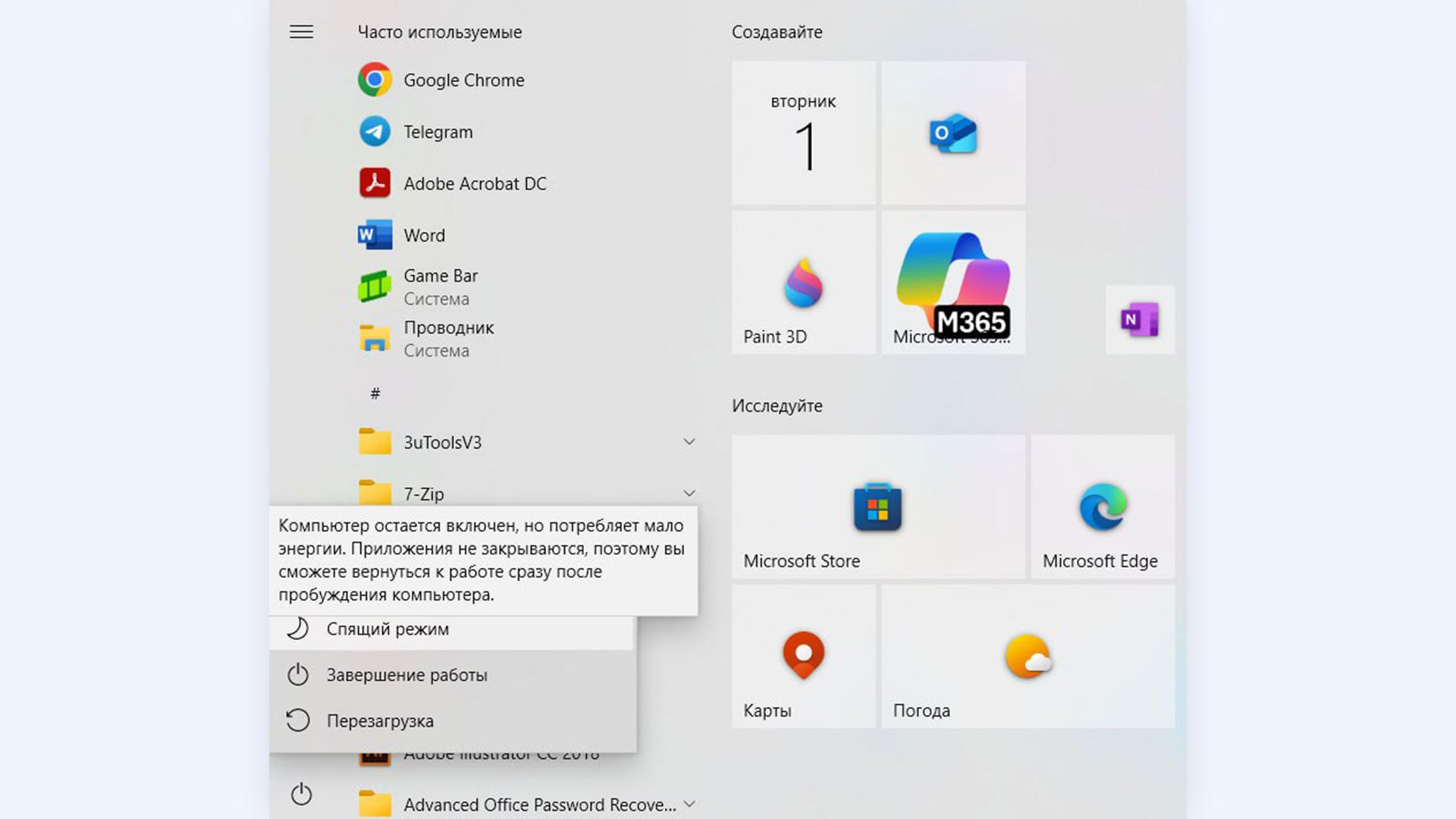The width and height of the screenshot is (1456, 819).
Task: Open Advanced Office Password Recove... label
Action: pos(539,805)
